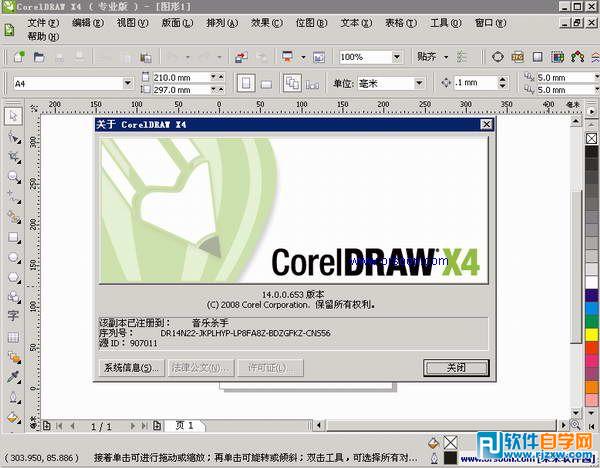Select the Smart fill tool
The image size is (600, 468).
click(x=14, y=217)
